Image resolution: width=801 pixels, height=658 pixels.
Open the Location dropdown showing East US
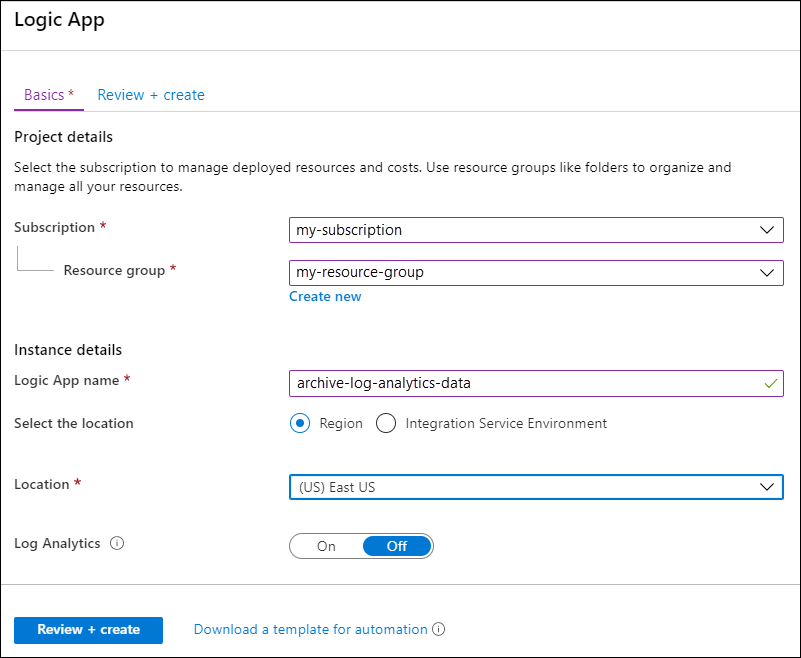535,487
